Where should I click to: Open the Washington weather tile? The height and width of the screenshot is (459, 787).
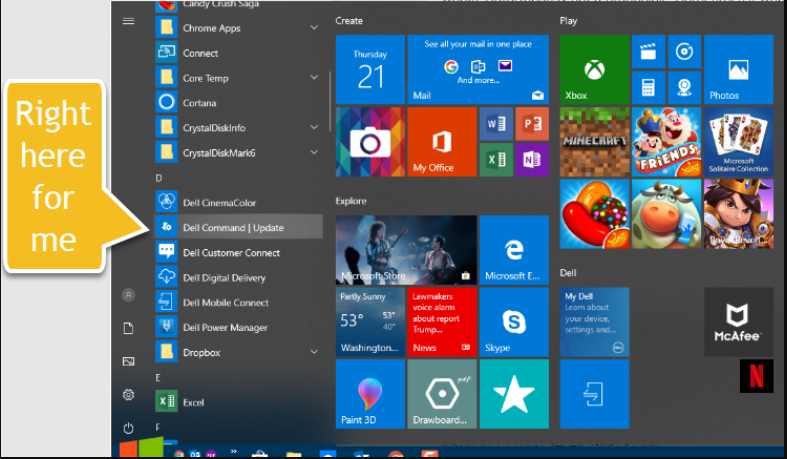[370, 322]
